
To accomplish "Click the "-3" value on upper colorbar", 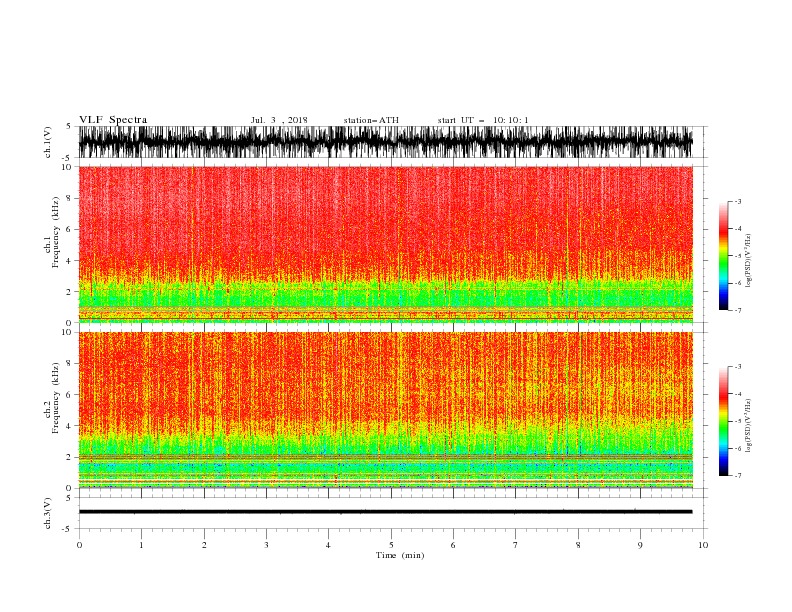I will point(738,201).
